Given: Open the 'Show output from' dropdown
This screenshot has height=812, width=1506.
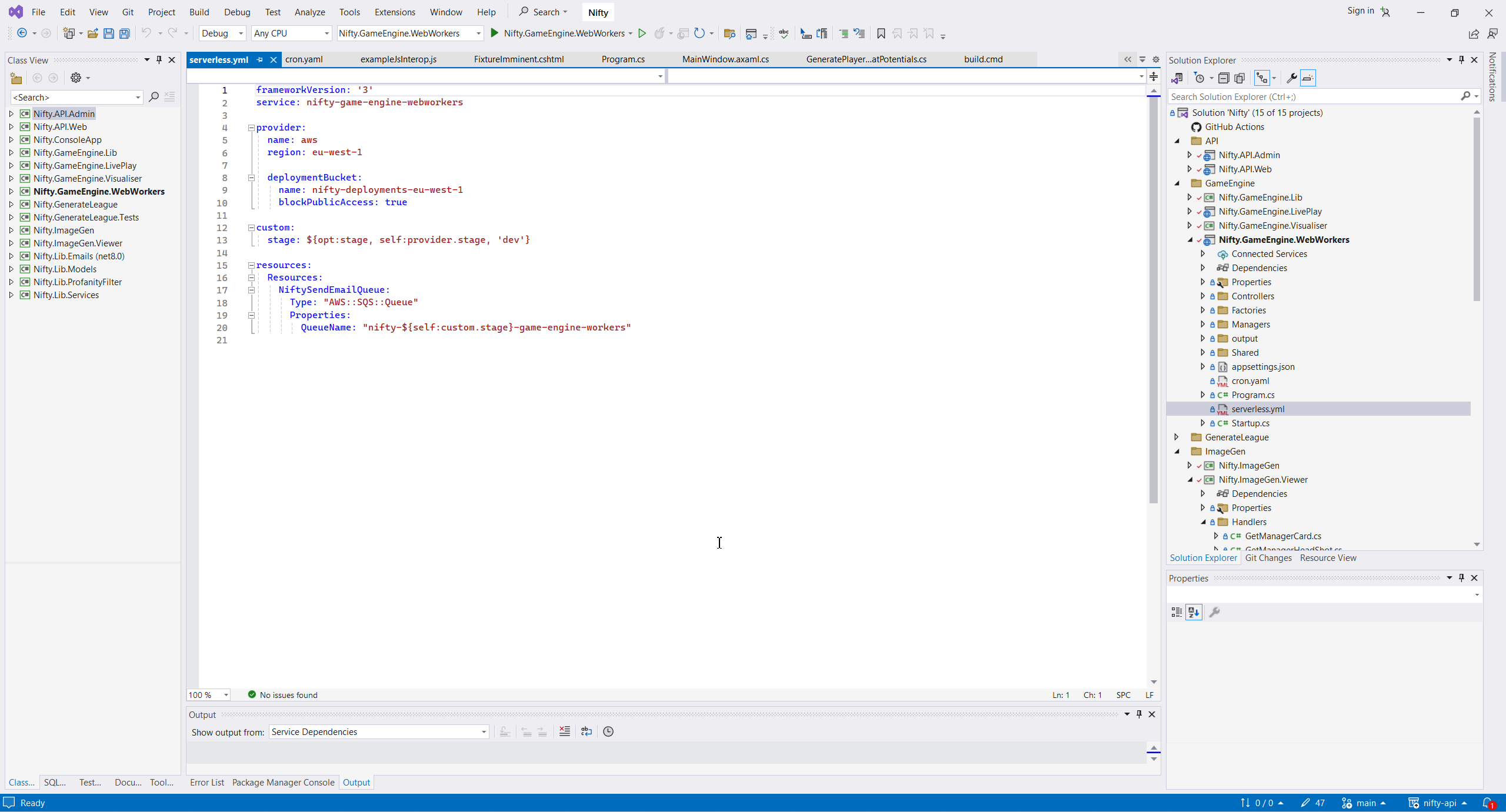Looking at the screenshot, I should point(379,731).
